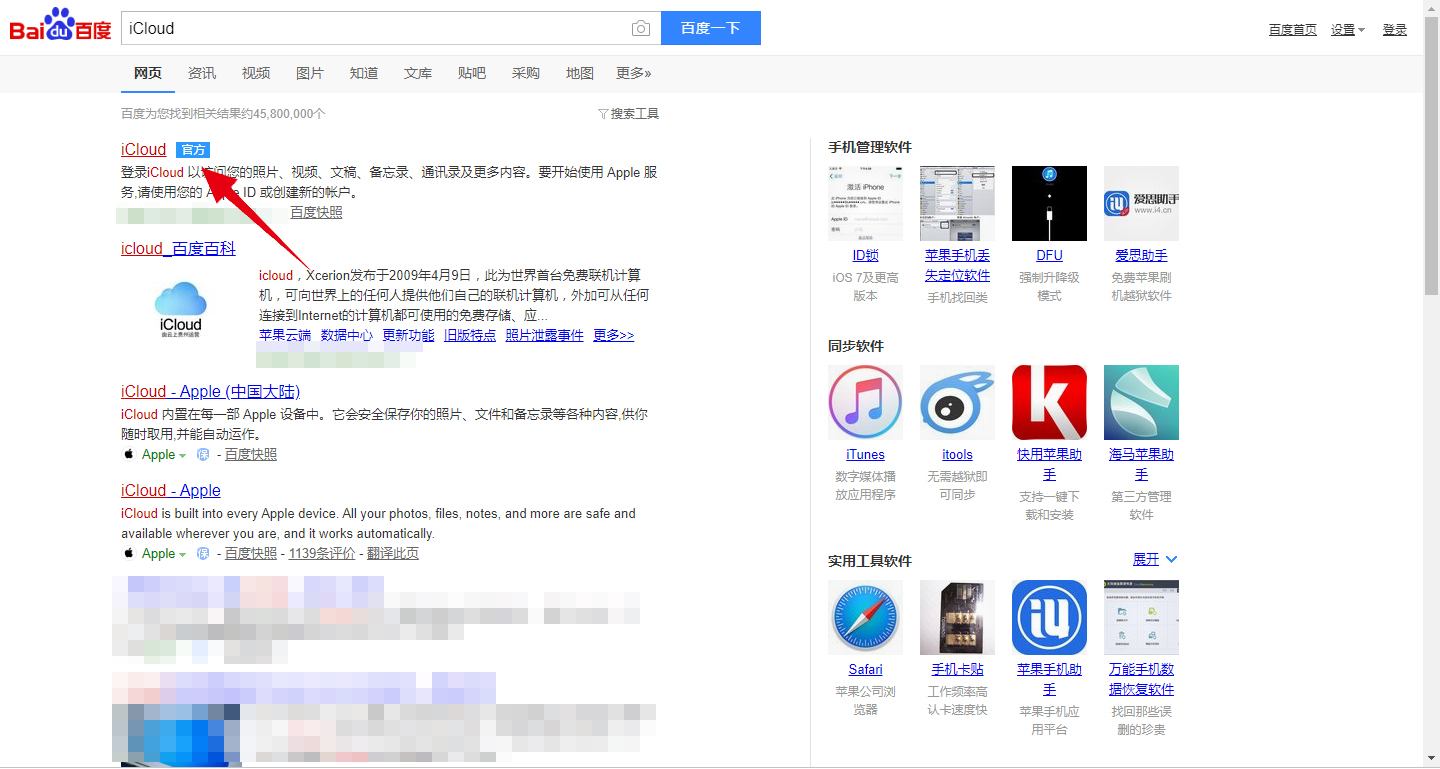Open the 快用苹果助手 red K icon

pos(1049,402)
